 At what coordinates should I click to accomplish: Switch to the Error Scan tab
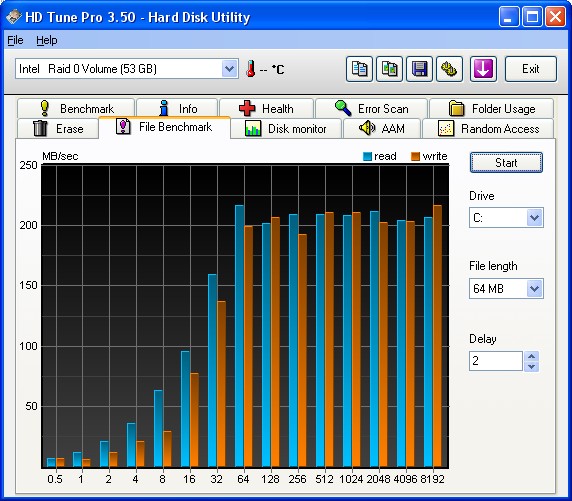371,108
